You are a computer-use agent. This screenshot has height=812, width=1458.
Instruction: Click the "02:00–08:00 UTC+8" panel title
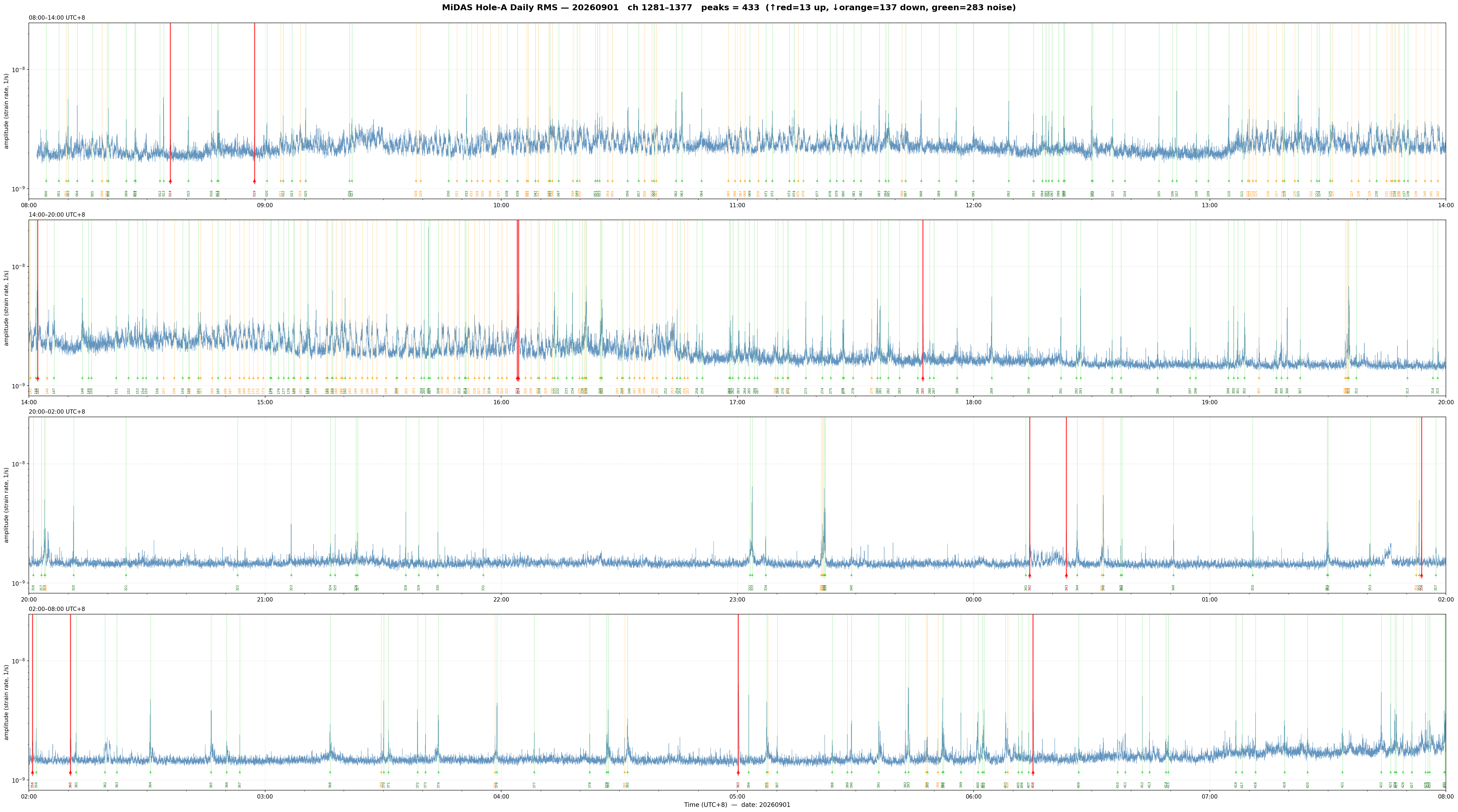pyautogui.click(x=57, y=609)
